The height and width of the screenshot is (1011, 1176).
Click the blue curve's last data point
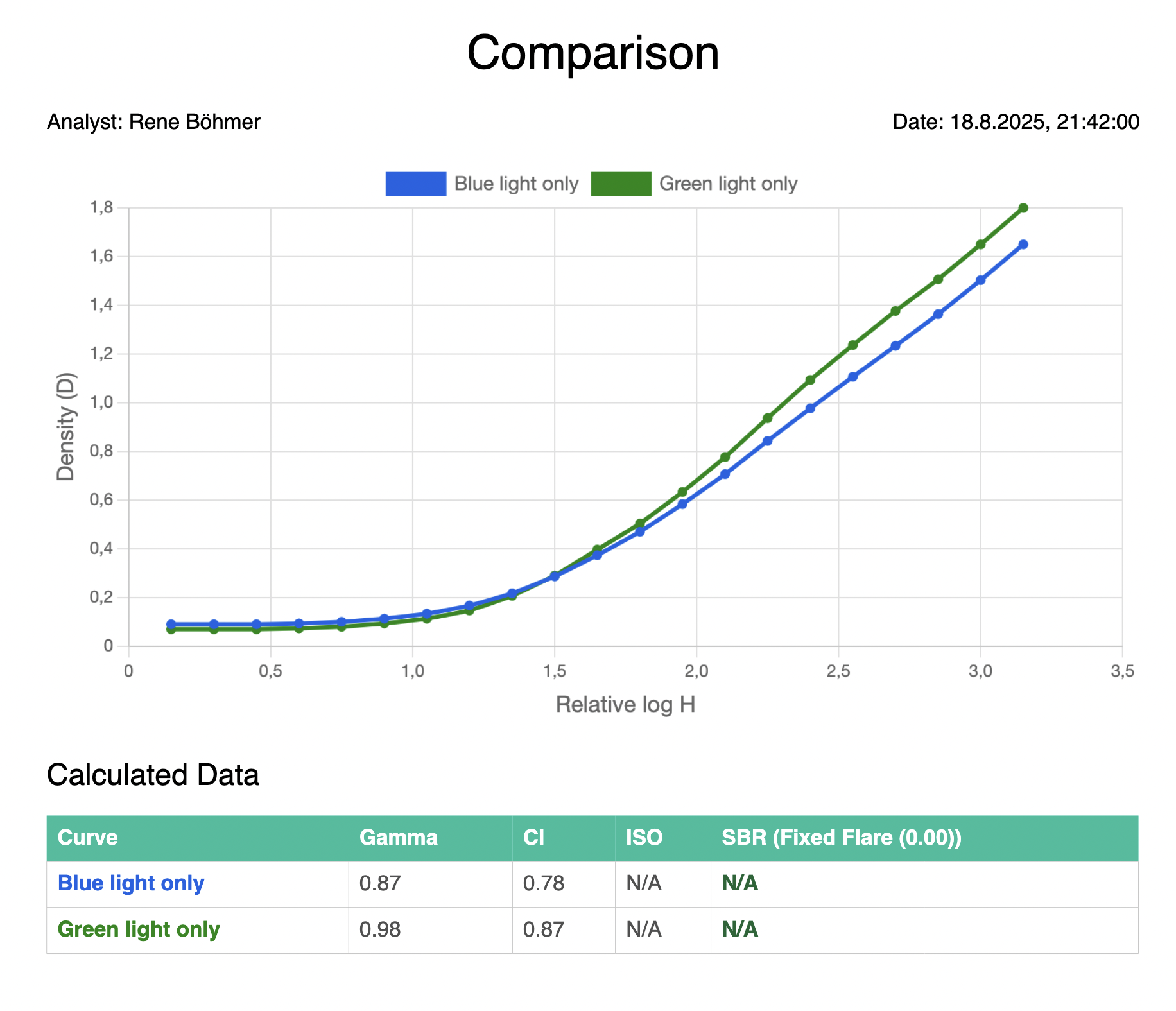[1023, 245]
